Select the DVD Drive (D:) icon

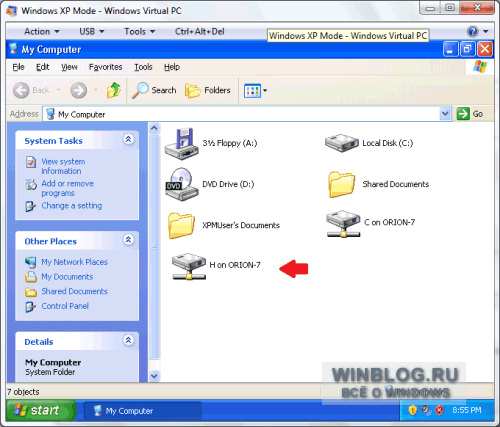tap(182, 184)
